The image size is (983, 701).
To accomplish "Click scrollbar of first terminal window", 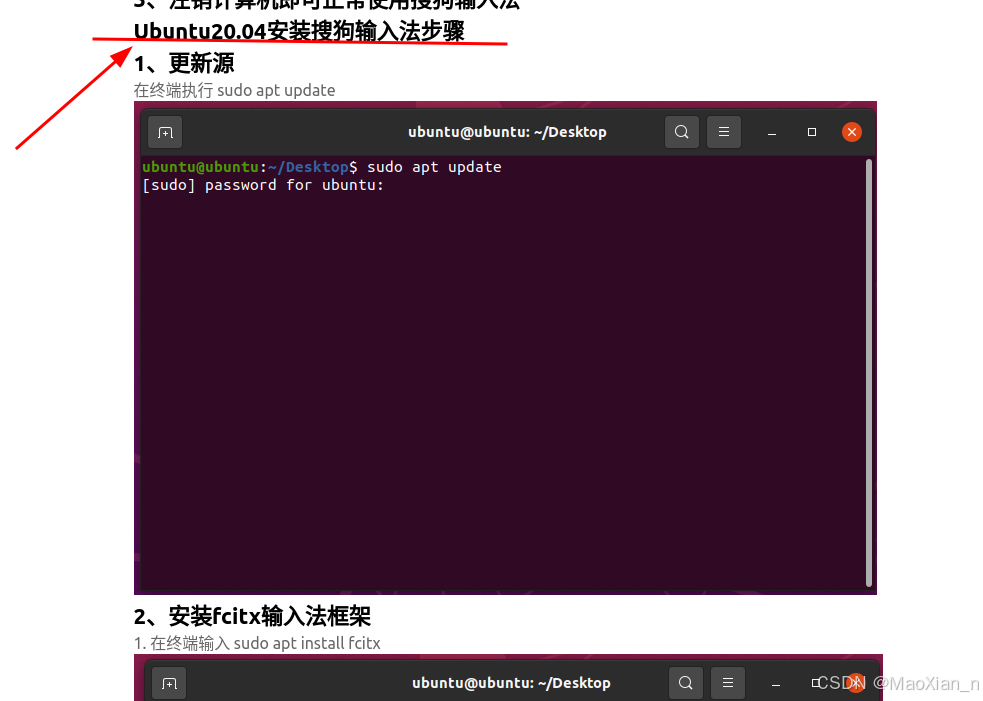I will point(868,372).
